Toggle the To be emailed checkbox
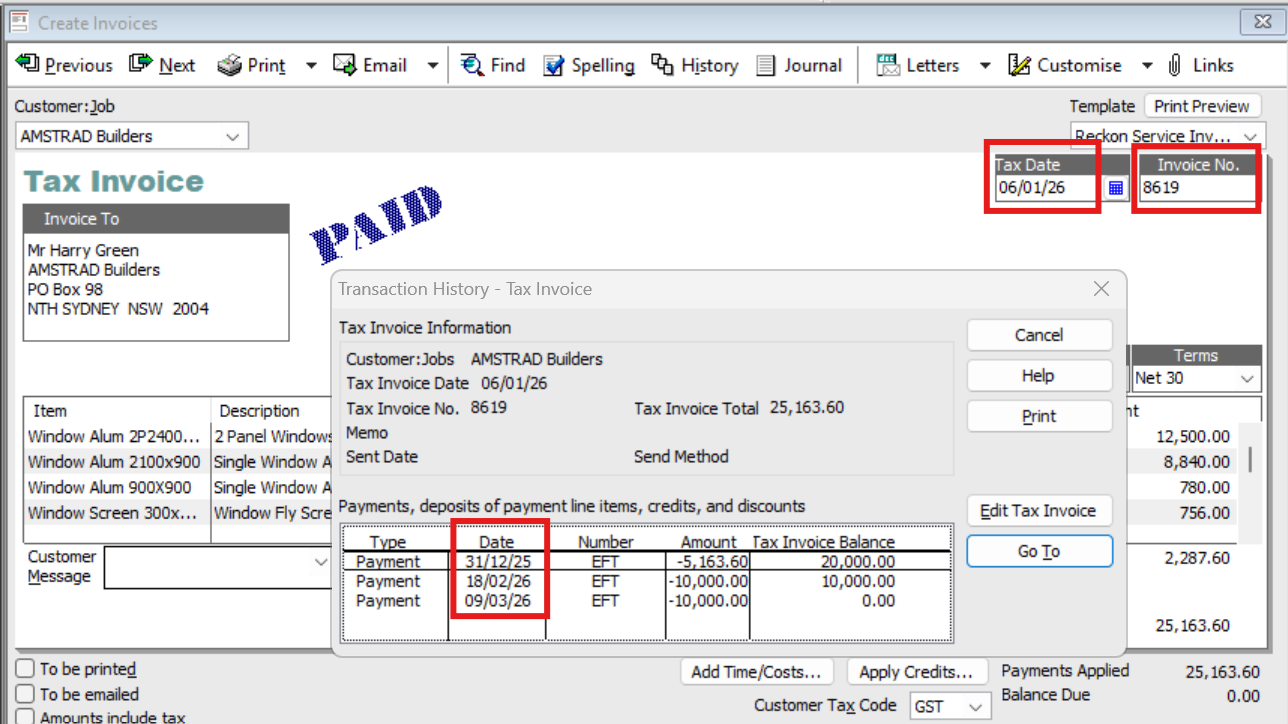 [24, 694]
